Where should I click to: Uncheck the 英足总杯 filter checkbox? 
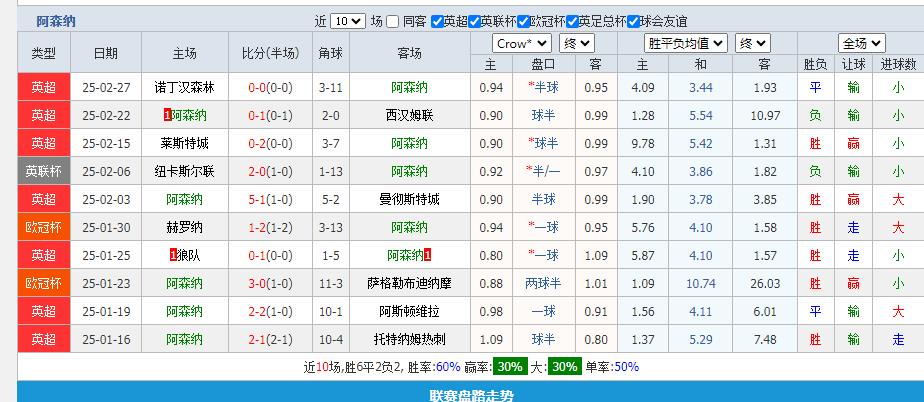[572, 22]
